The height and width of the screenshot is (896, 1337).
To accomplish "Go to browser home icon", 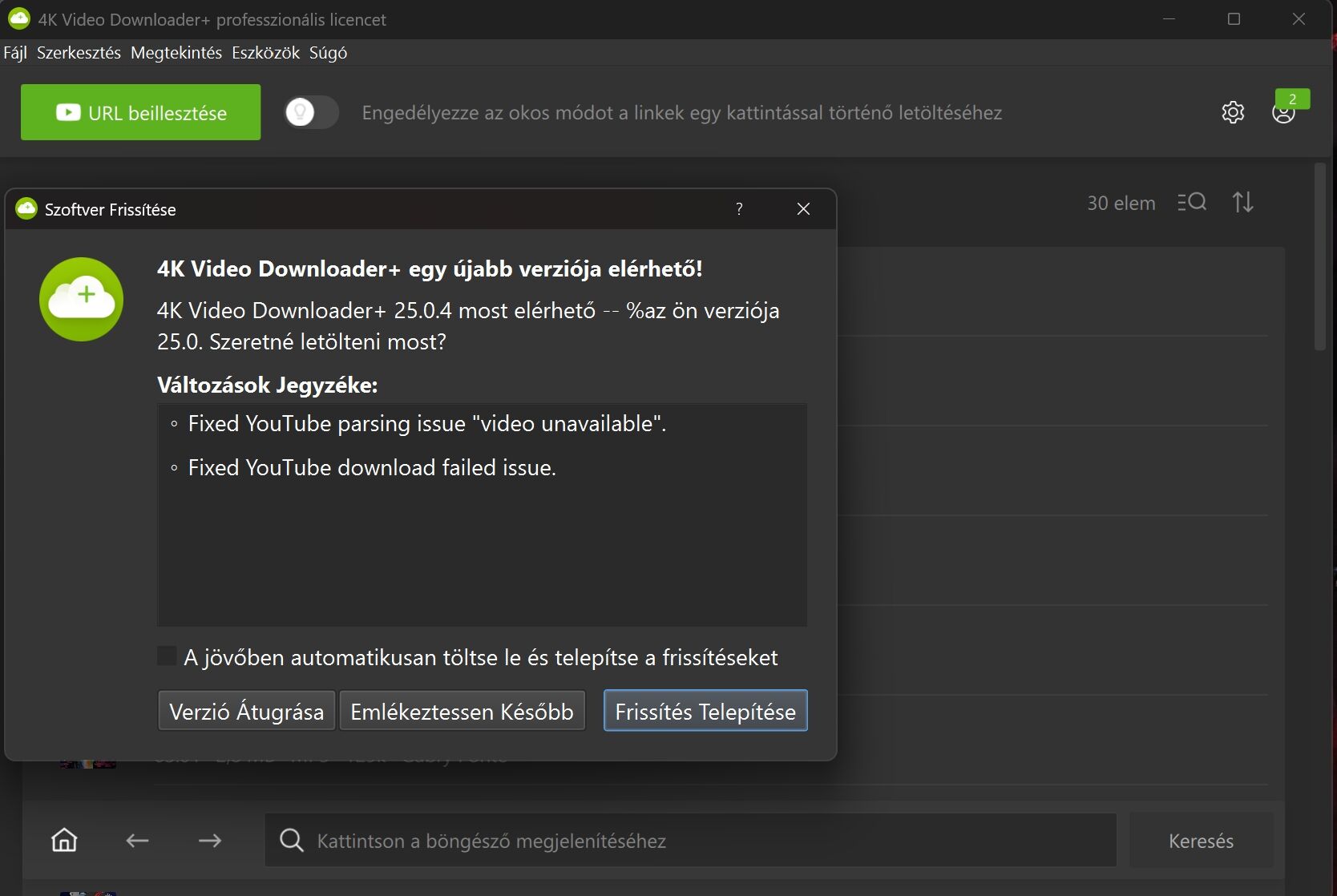I will click(64, 840).
